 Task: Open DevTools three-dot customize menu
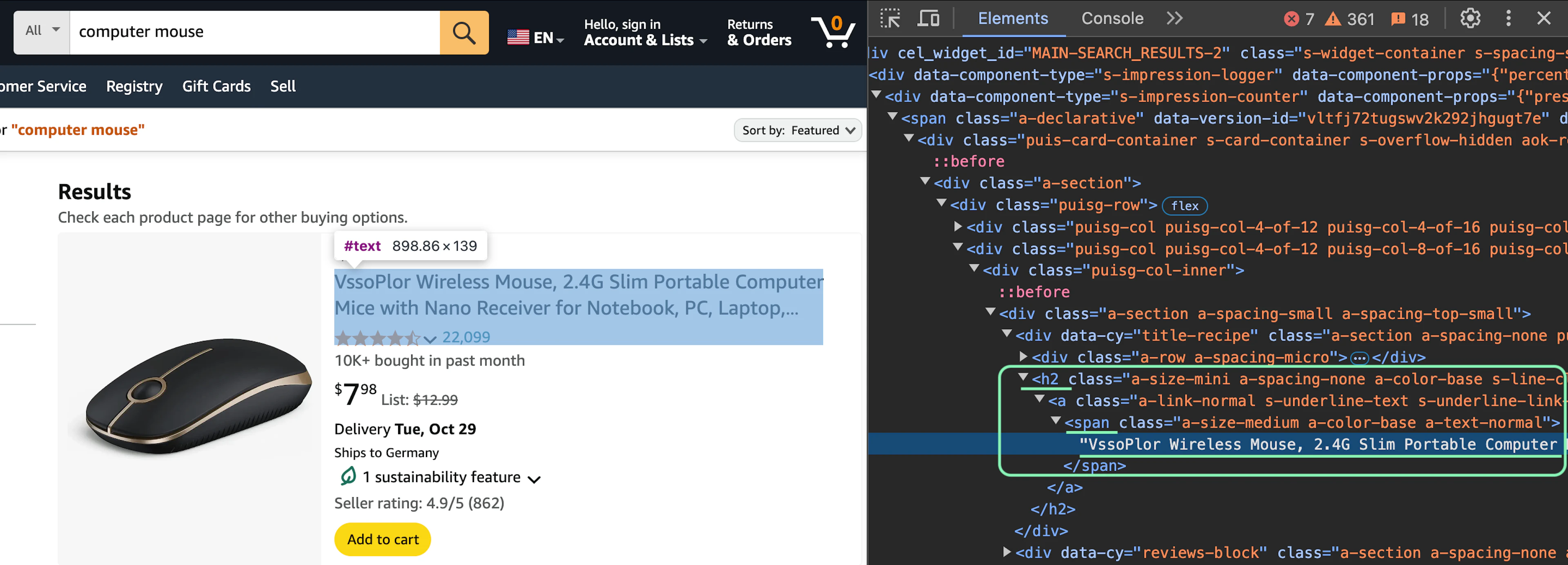[x=1508, y=18]
